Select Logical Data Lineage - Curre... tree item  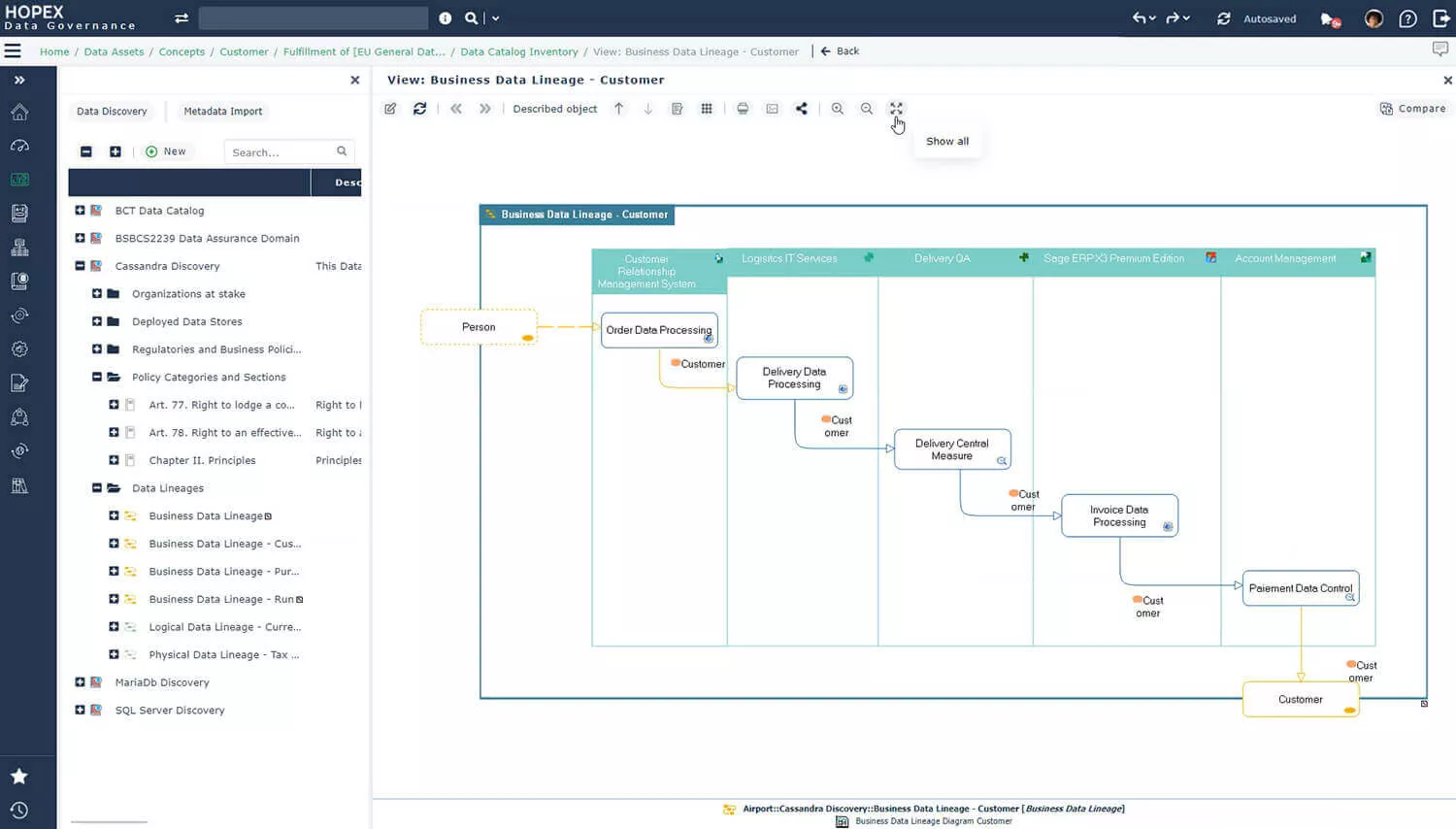pos(225,628)
